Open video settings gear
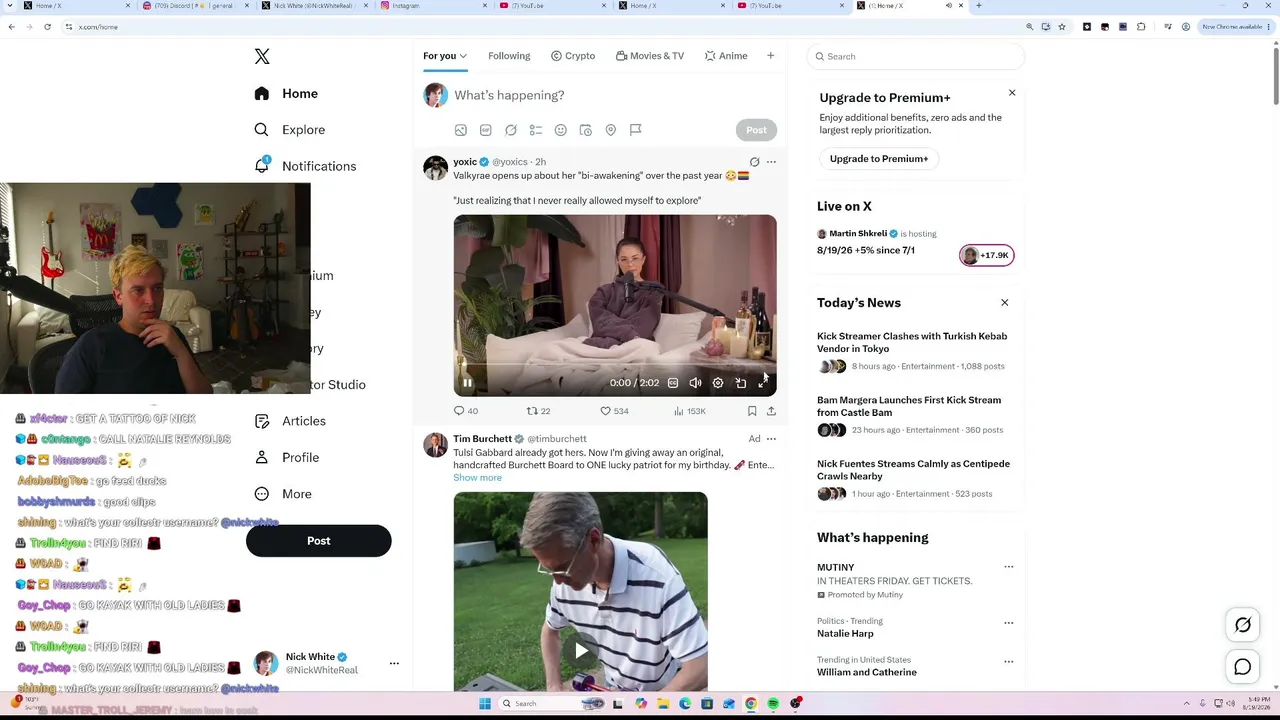This screenshot has height=720, width=1280. [x=718, y=383]
